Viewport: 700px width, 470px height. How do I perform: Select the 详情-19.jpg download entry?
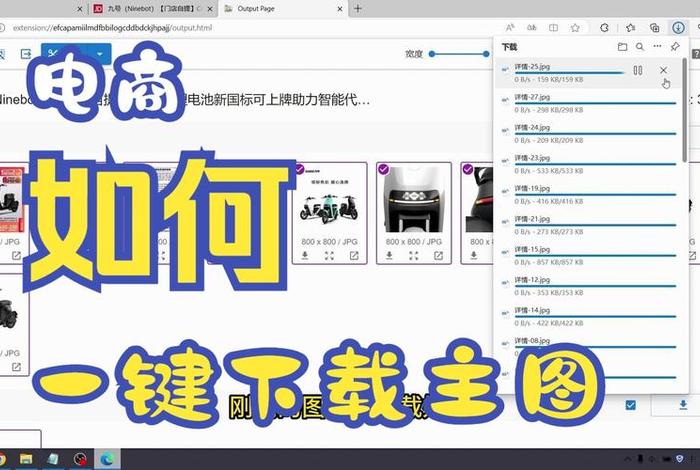588,195
